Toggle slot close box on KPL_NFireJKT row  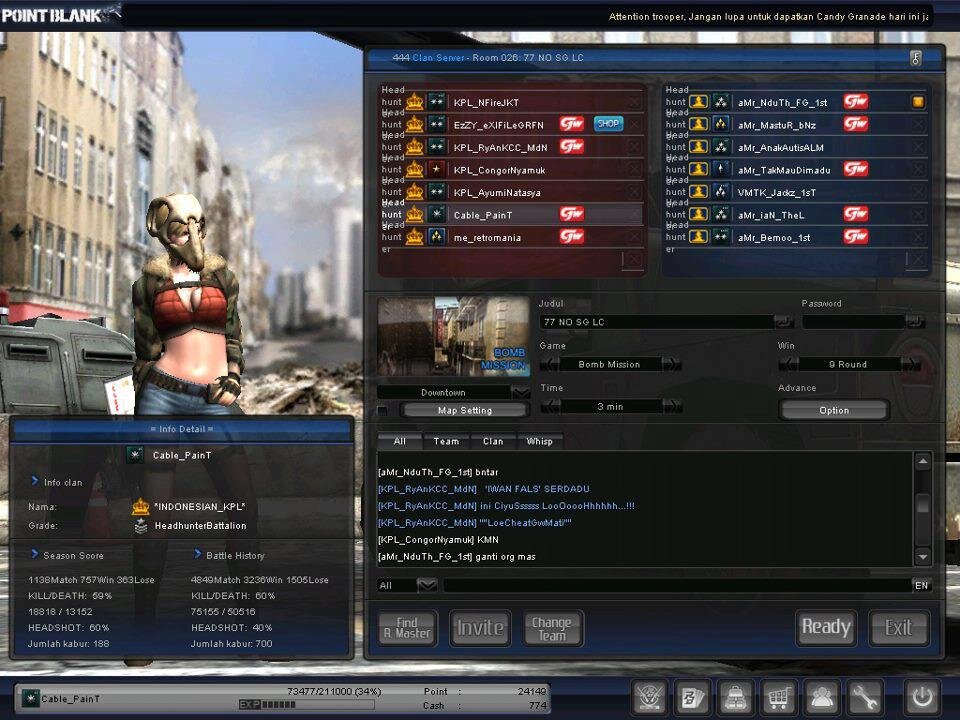tap(635, 102)
